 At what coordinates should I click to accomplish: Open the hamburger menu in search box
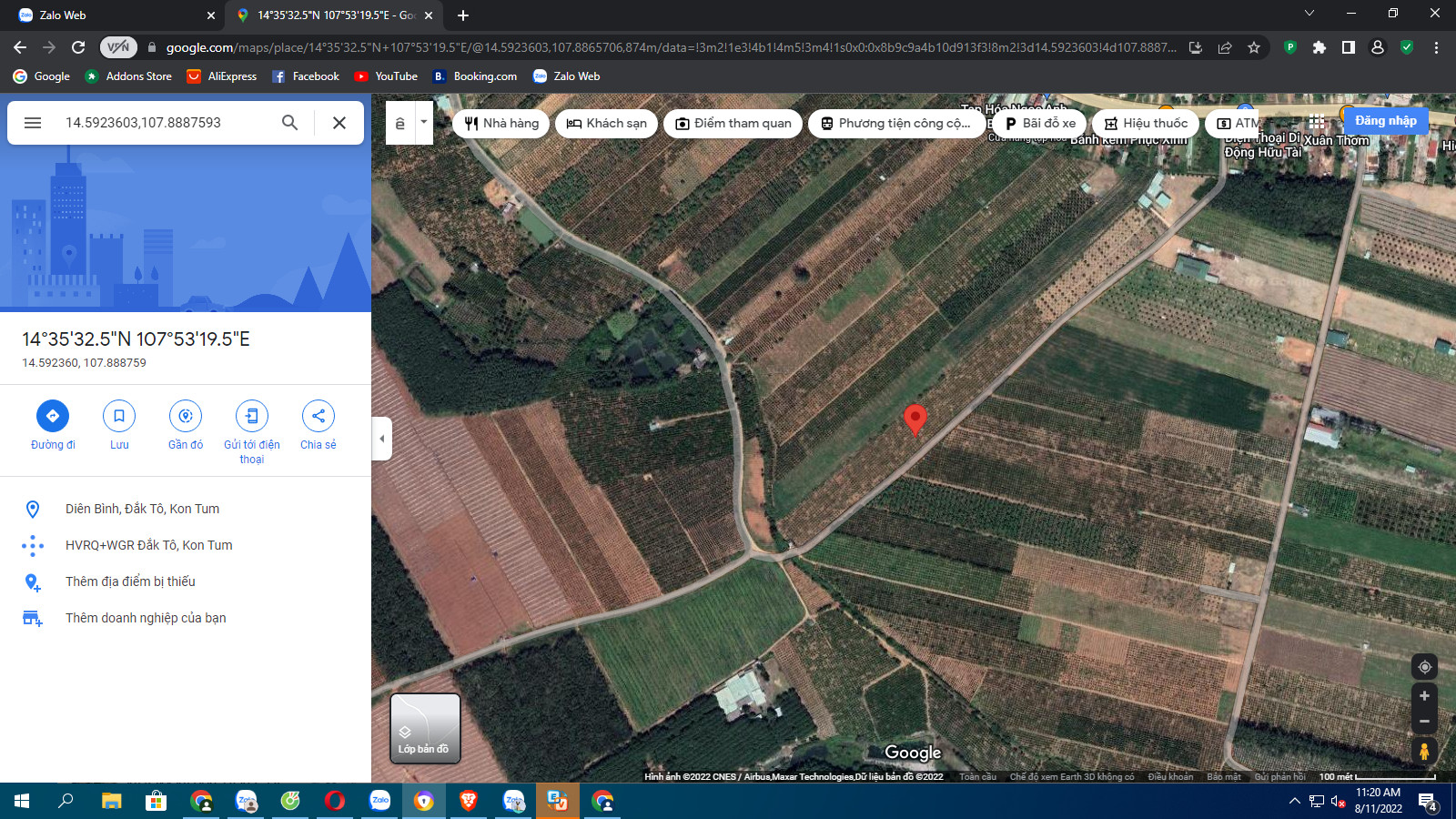[33, 123]
